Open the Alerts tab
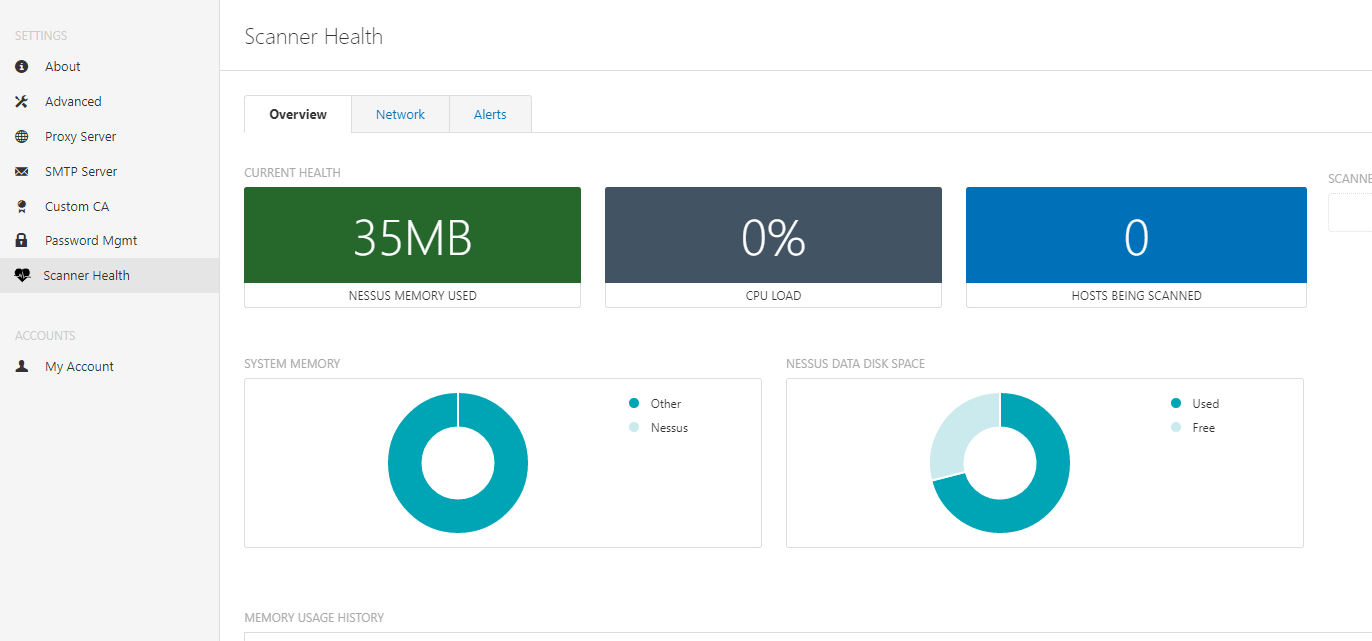1372x641 pixels. [x=490, y=115]
